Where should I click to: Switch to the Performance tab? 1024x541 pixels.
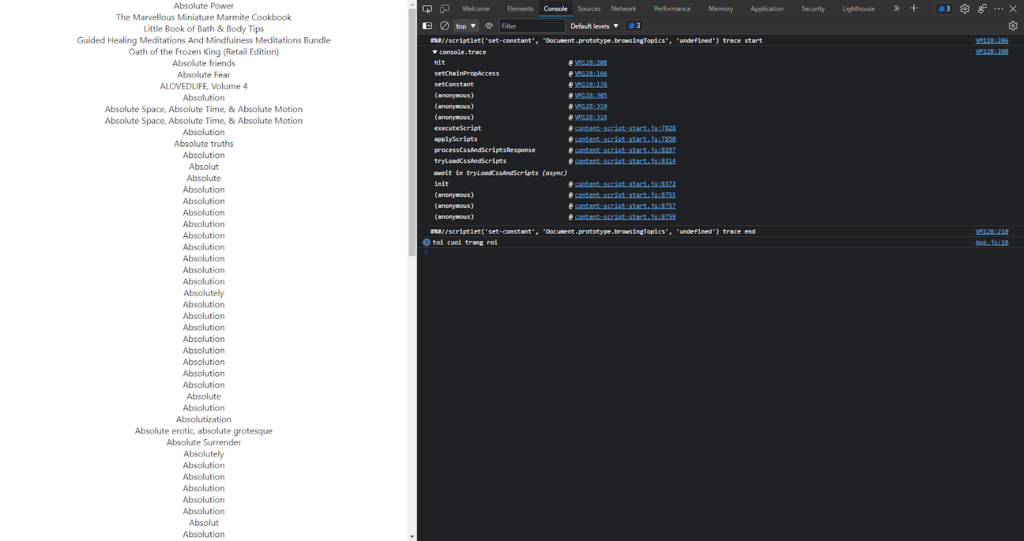(x=672, y=8)
